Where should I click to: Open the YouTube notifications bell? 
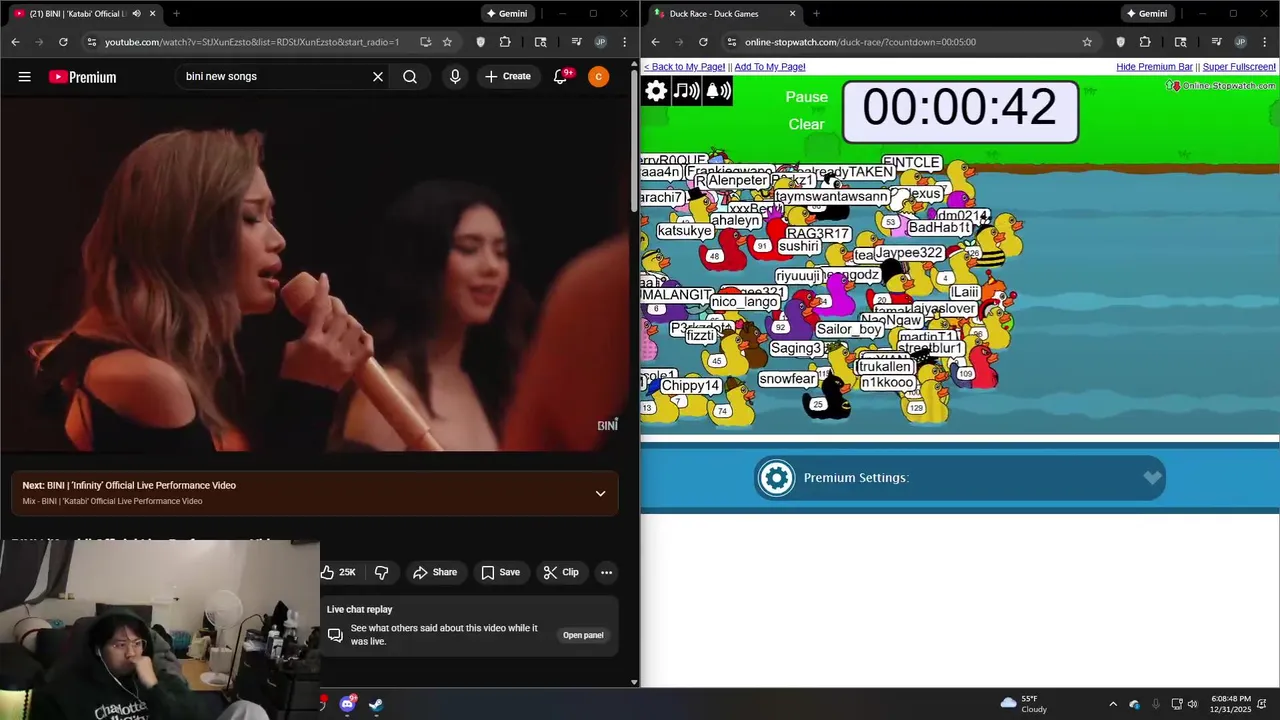(561, 77)
